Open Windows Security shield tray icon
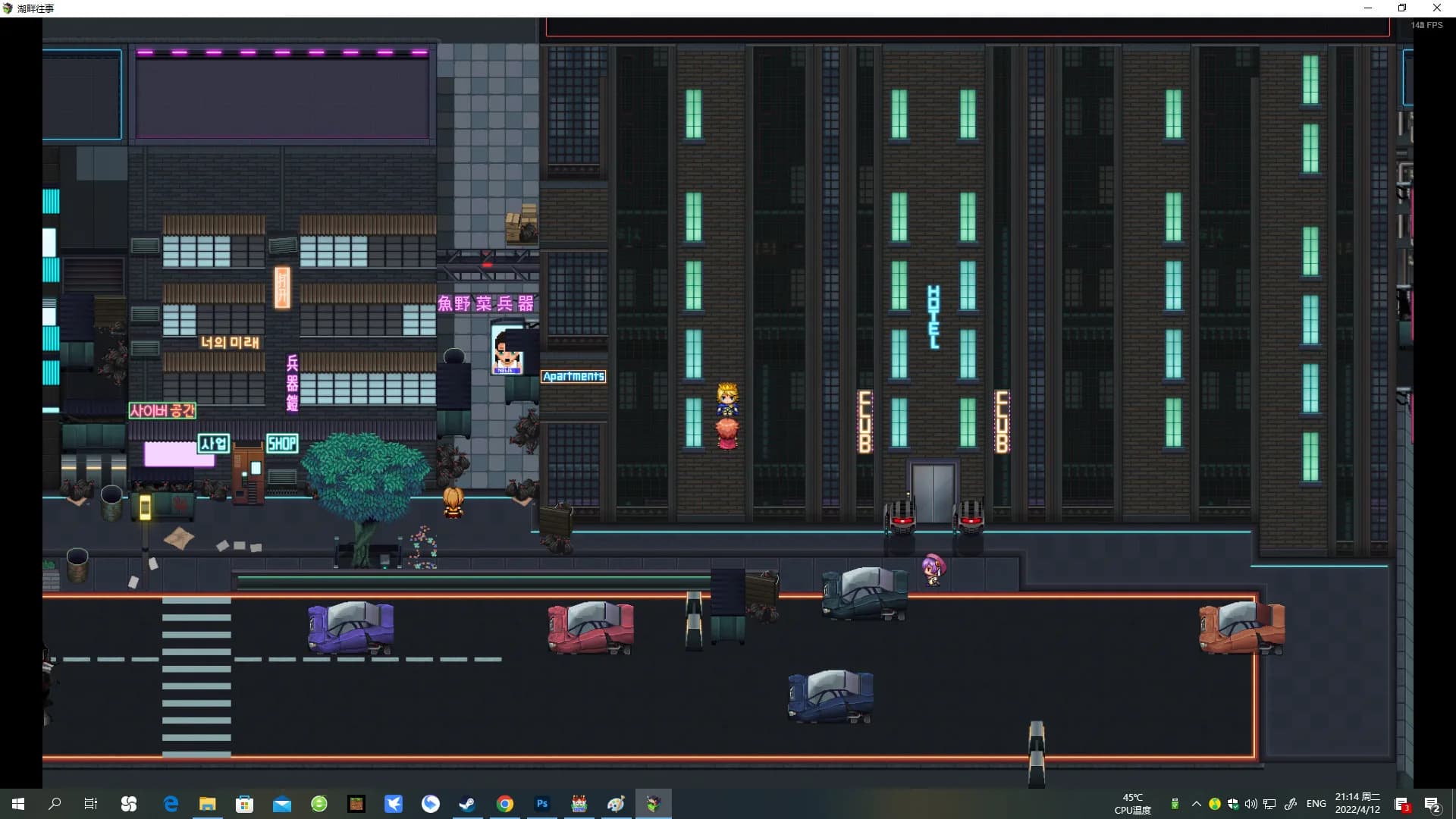Screen dimensions: 1456x819 point(1233,804)
